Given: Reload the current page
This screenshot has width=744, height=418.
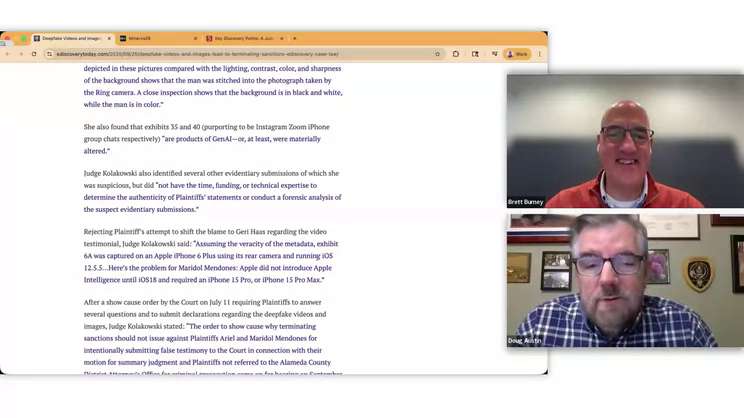Looking at the screenshot, I should [x=34, y=54].
